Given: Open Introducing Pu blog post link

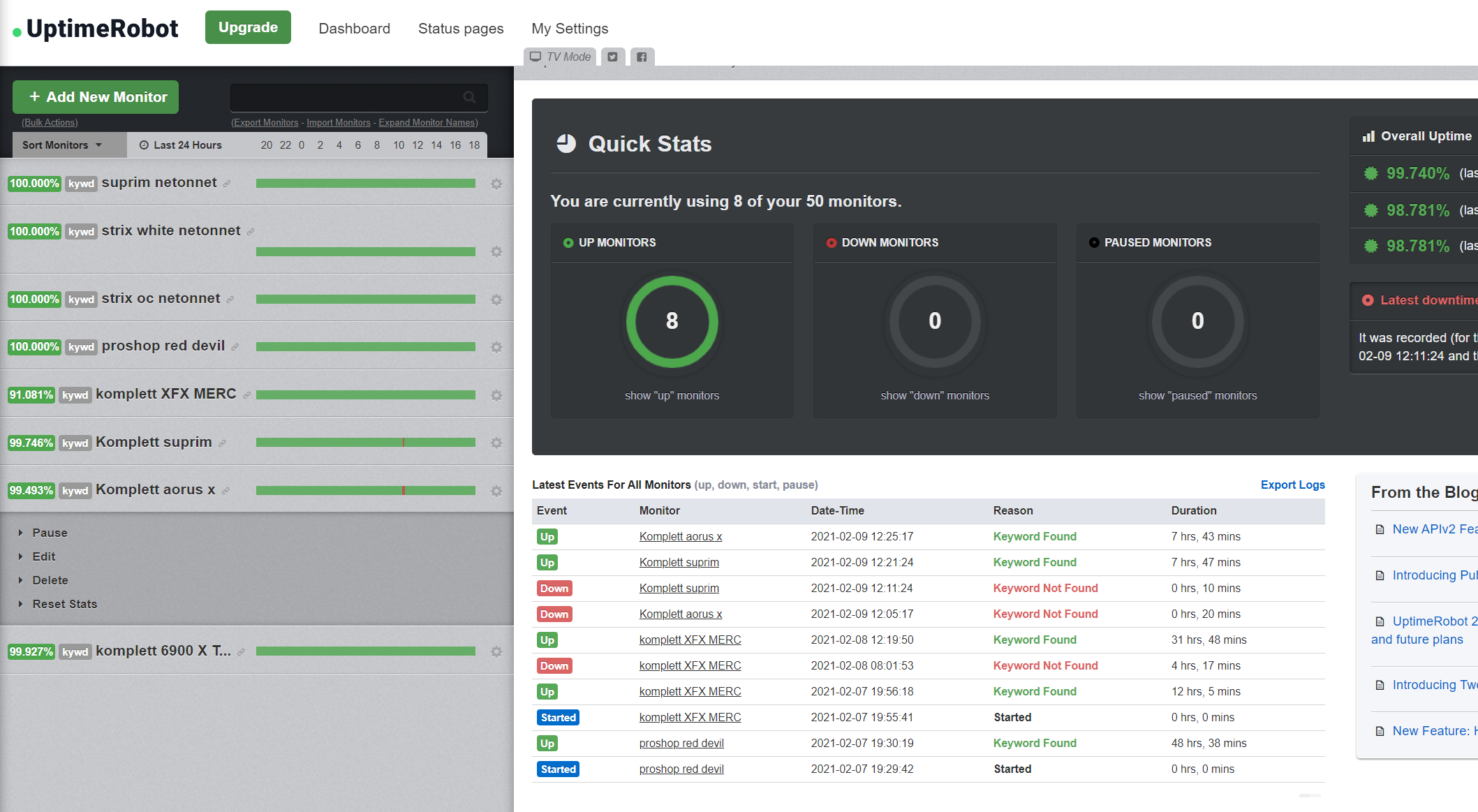Looking at the screenshot, I should point(1435,575).
